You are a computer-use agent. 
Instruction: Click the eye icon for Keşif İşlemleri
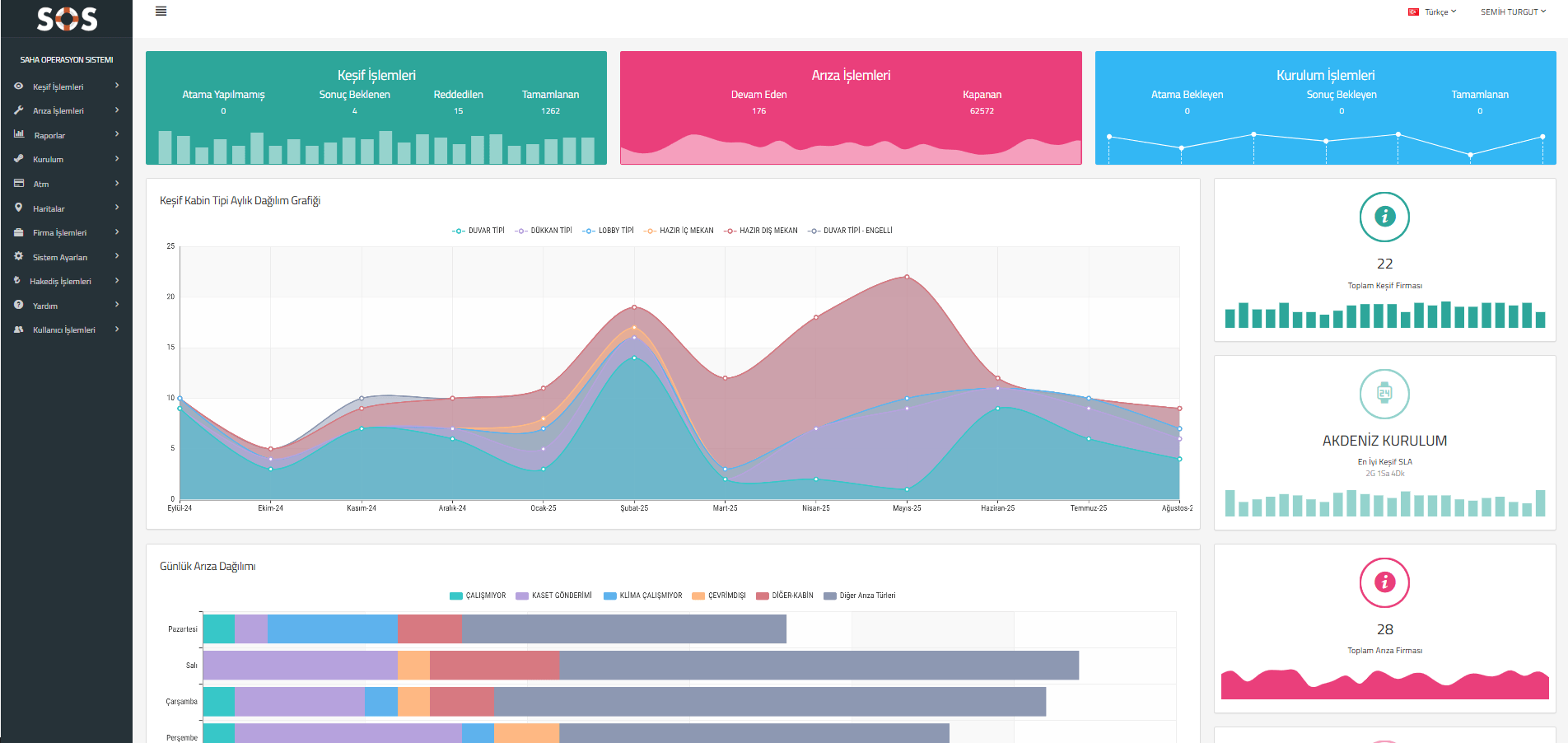click(x=19, y=86)
